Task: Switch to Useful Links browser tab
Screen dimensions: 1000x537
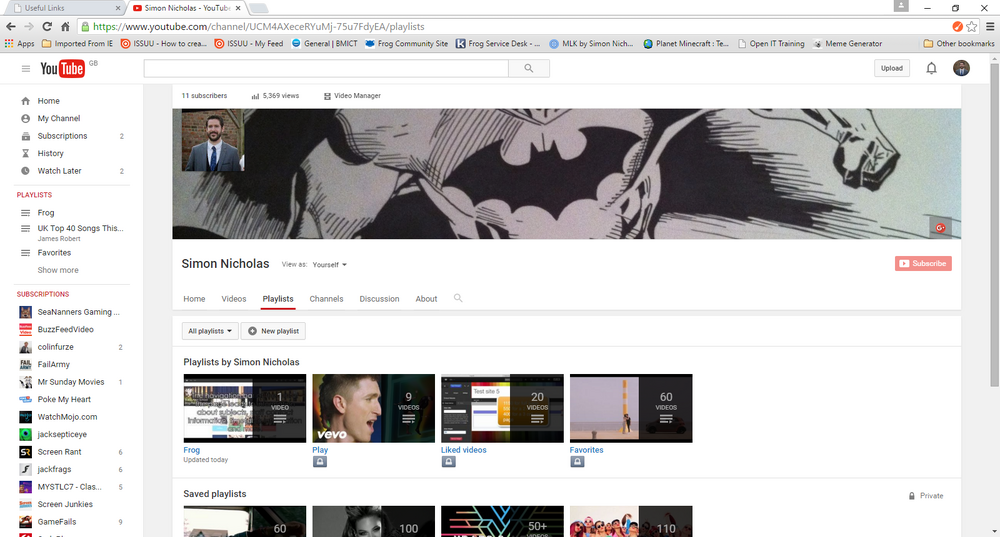Action: (64, 8)
